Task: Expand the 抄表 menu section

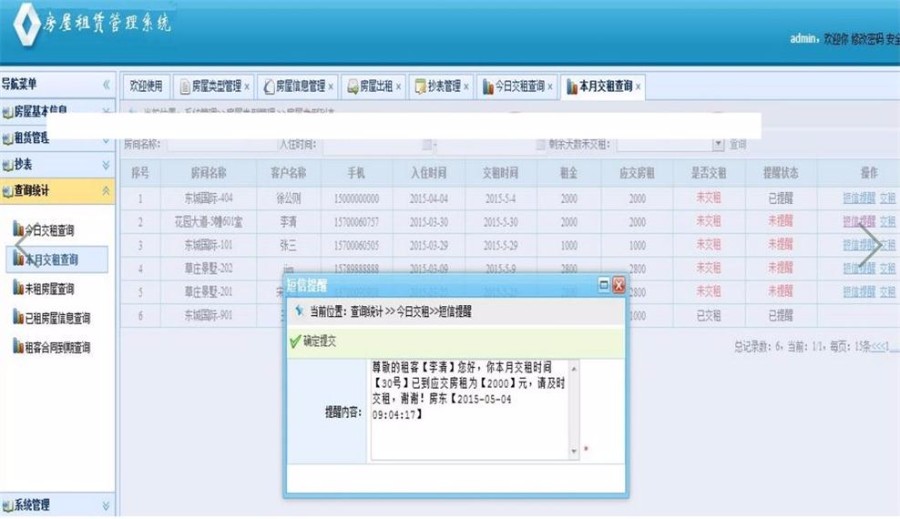Action: click(106, 165)
